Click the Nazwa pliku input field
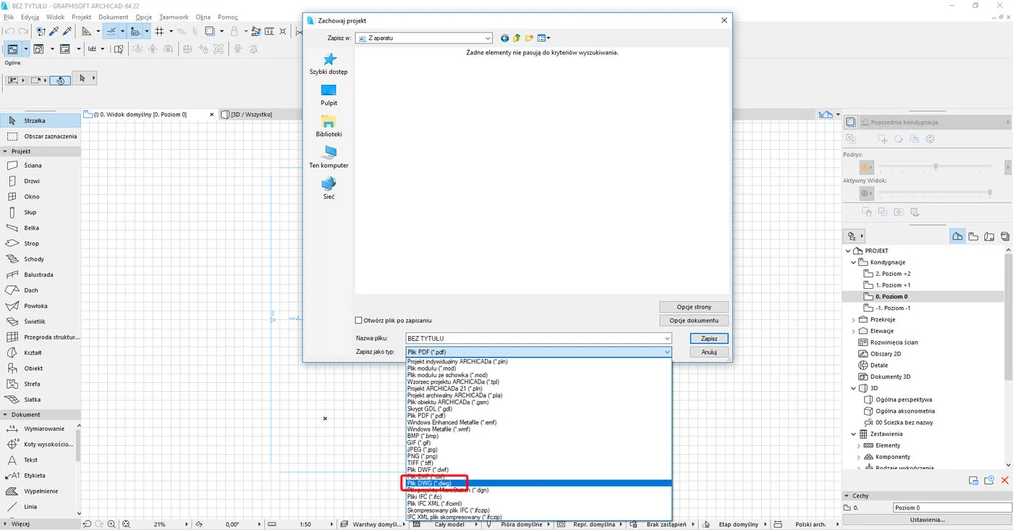This screenshot has height=530, width=1013. 534,338
